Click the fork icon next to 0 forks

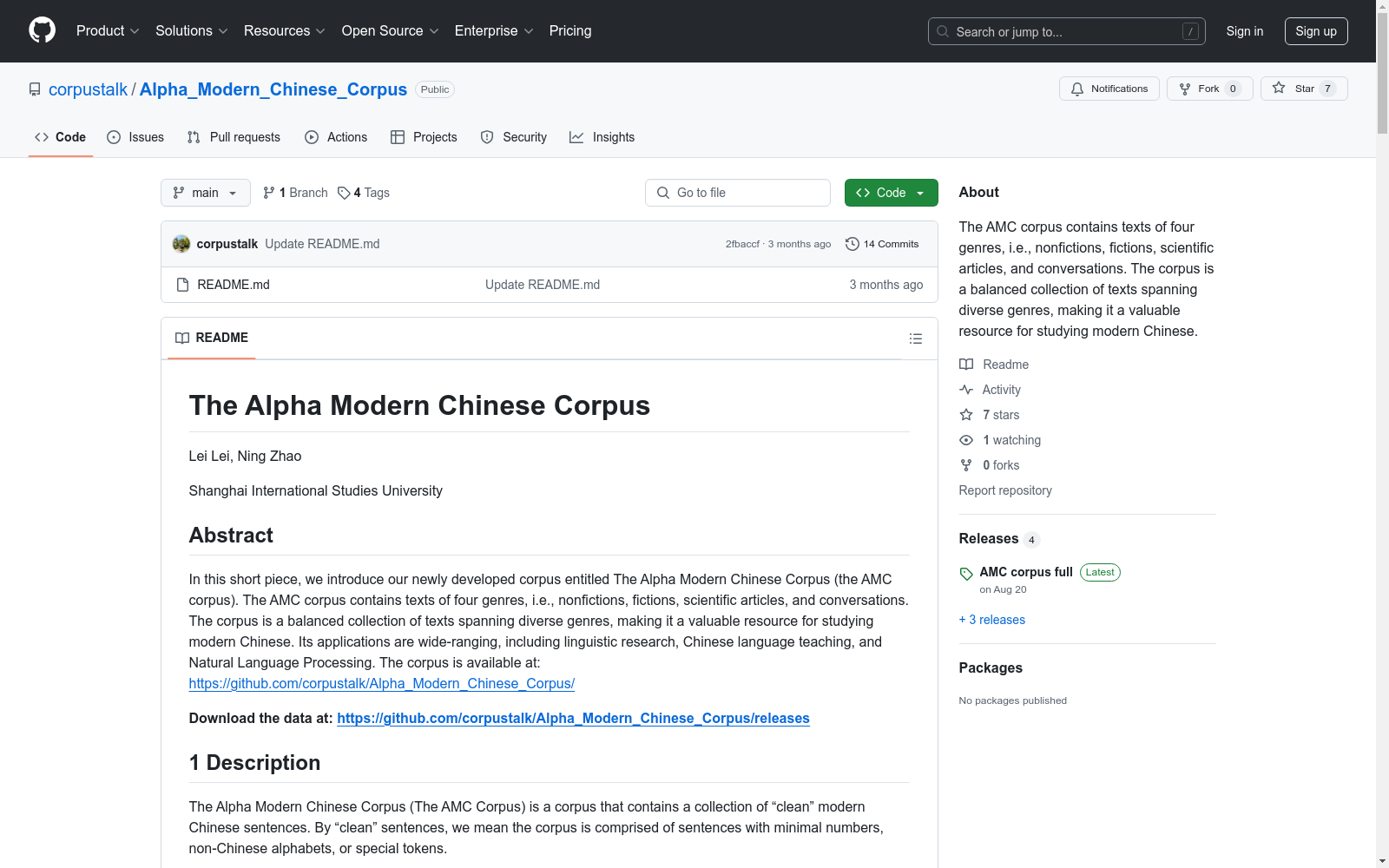[x=966, y=465]
